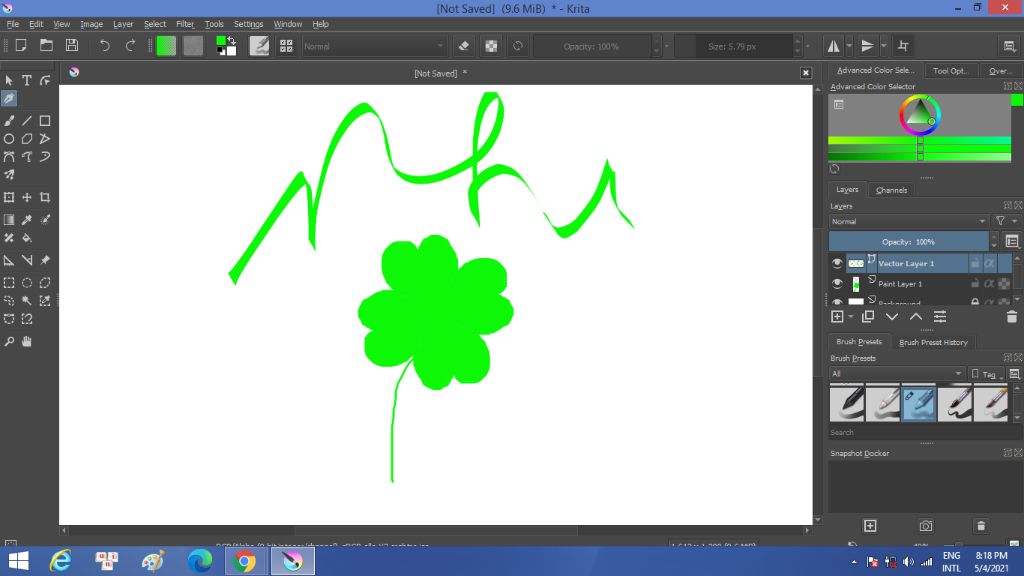This screenshot has width=1024, height=576.
Task: Expand the brush size slider options arrow
Action: [808, 46]
